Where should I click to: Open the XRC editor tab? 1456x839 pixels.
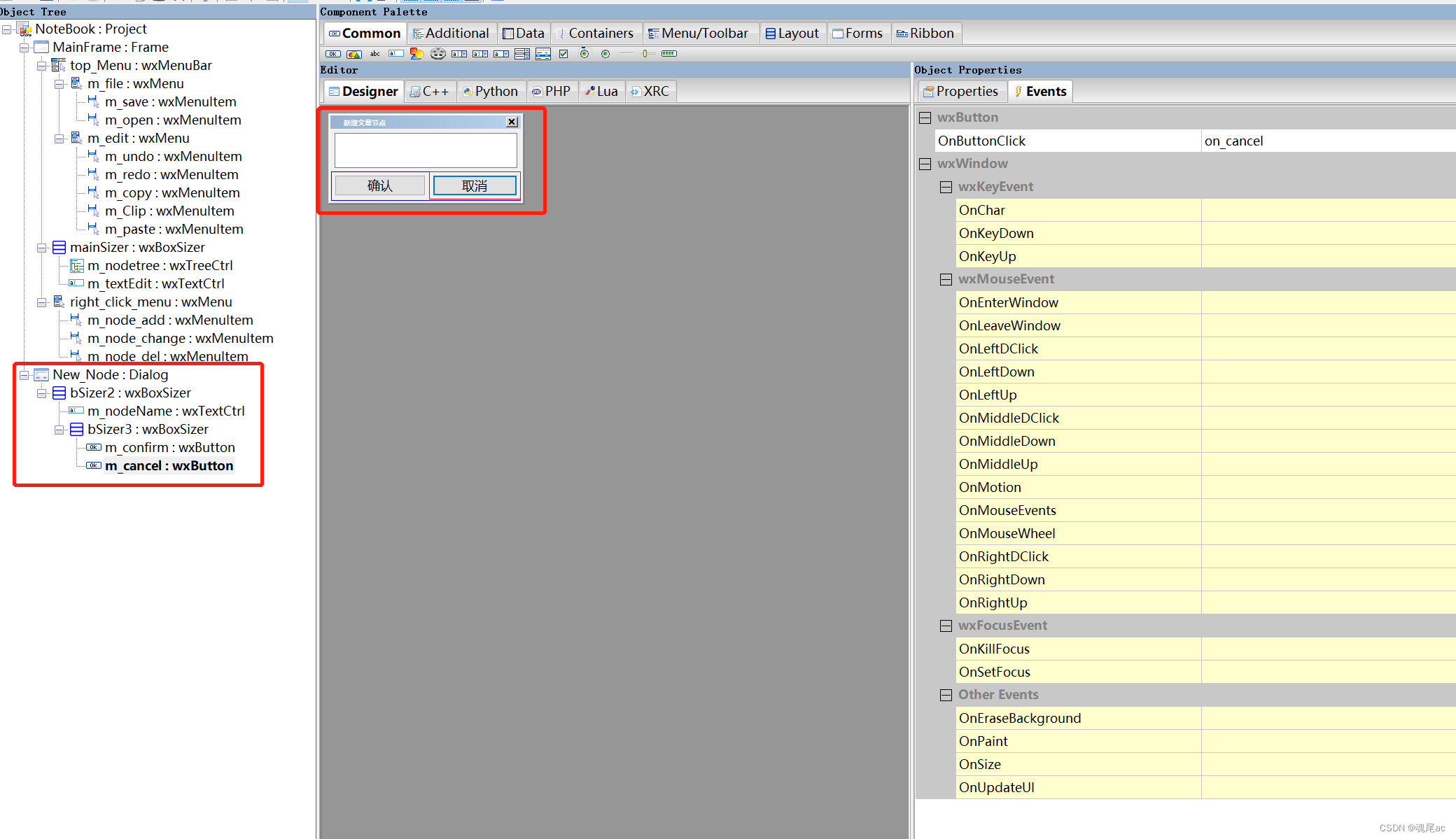(x=650, y=91)
